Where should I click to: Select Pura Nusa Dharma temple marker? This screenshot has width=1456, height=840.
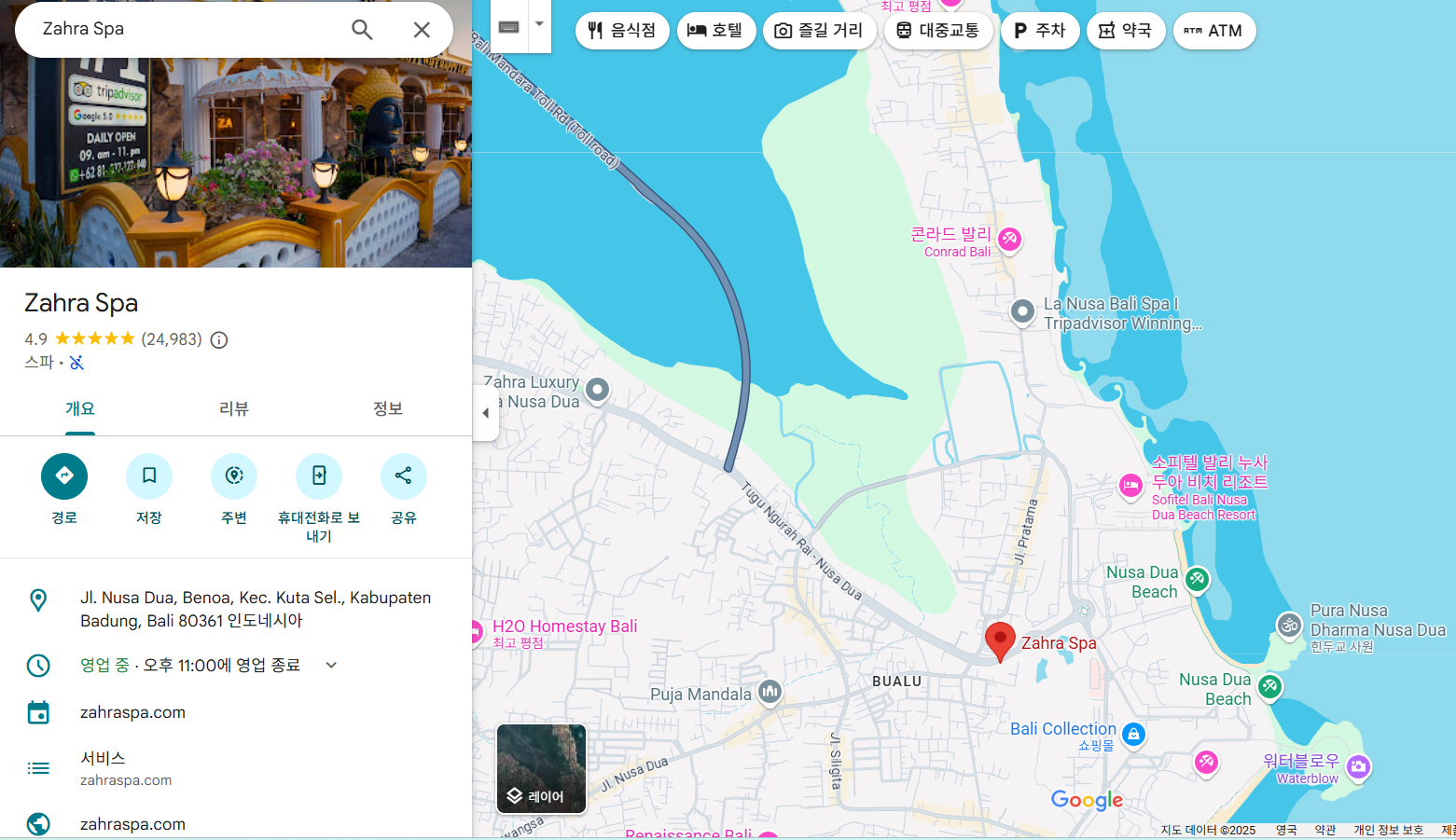tap(1289, 626)
